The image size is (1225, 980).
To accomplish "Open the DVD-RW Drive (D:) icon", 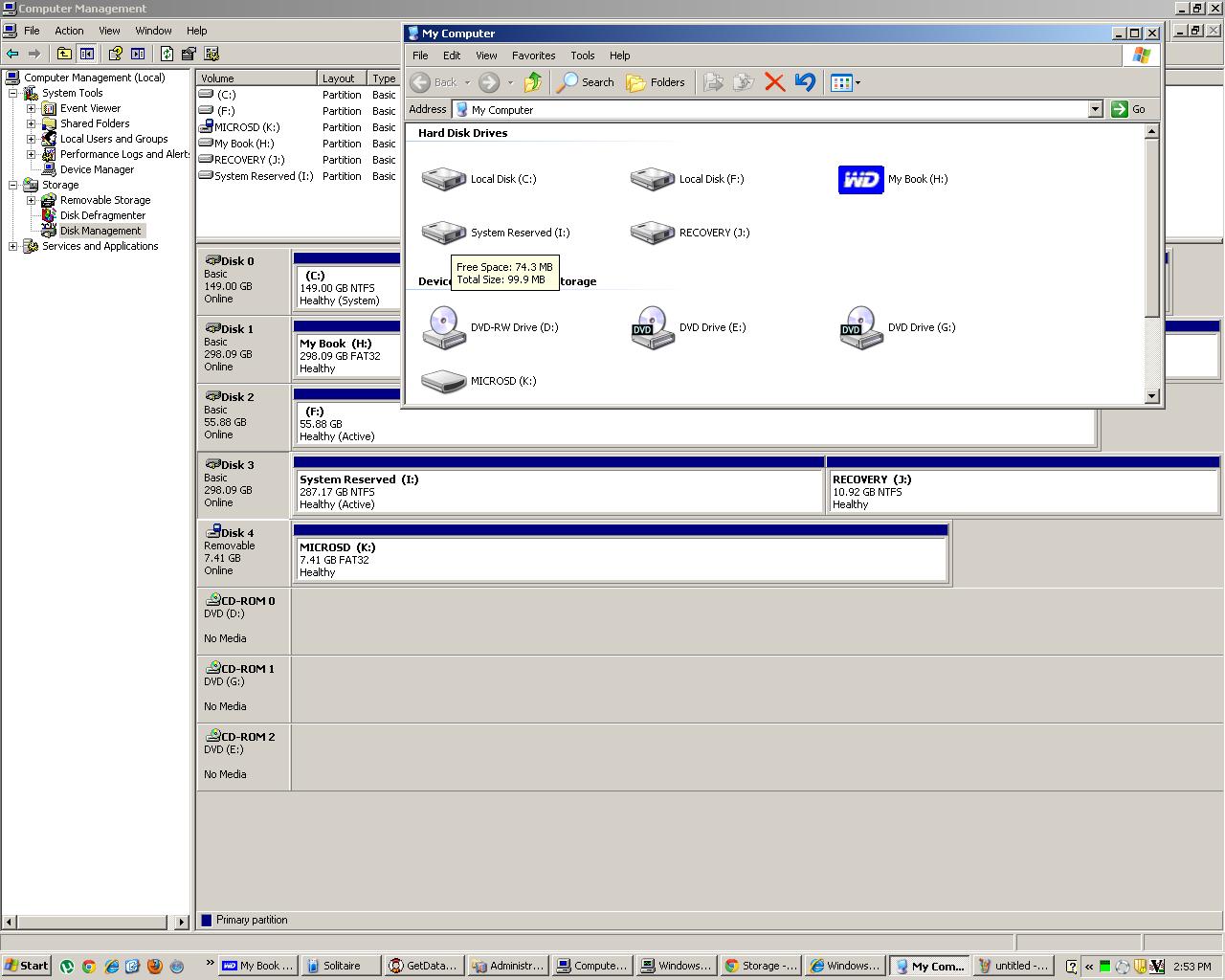I will (x=443, y=327).
